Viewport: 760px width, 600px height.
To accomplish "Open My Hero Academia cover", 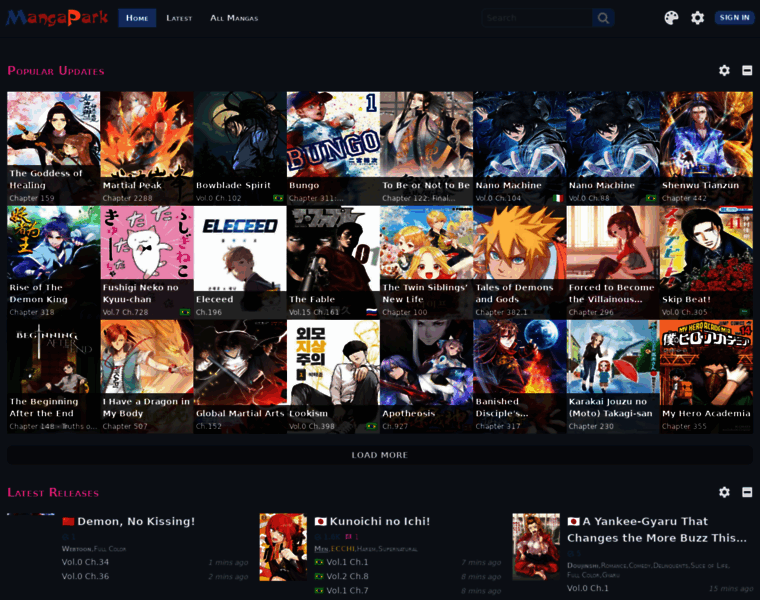I will tap(706, 376).
